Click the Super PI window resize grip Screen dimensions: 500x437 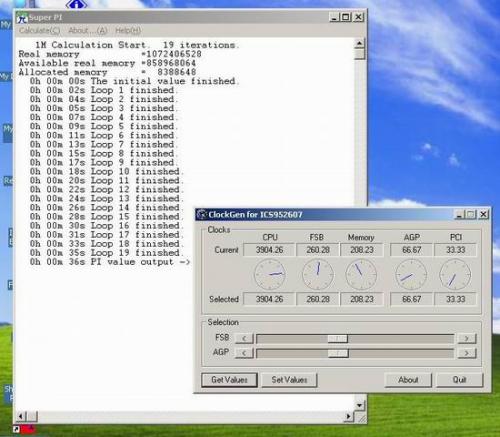click(361, 417)
